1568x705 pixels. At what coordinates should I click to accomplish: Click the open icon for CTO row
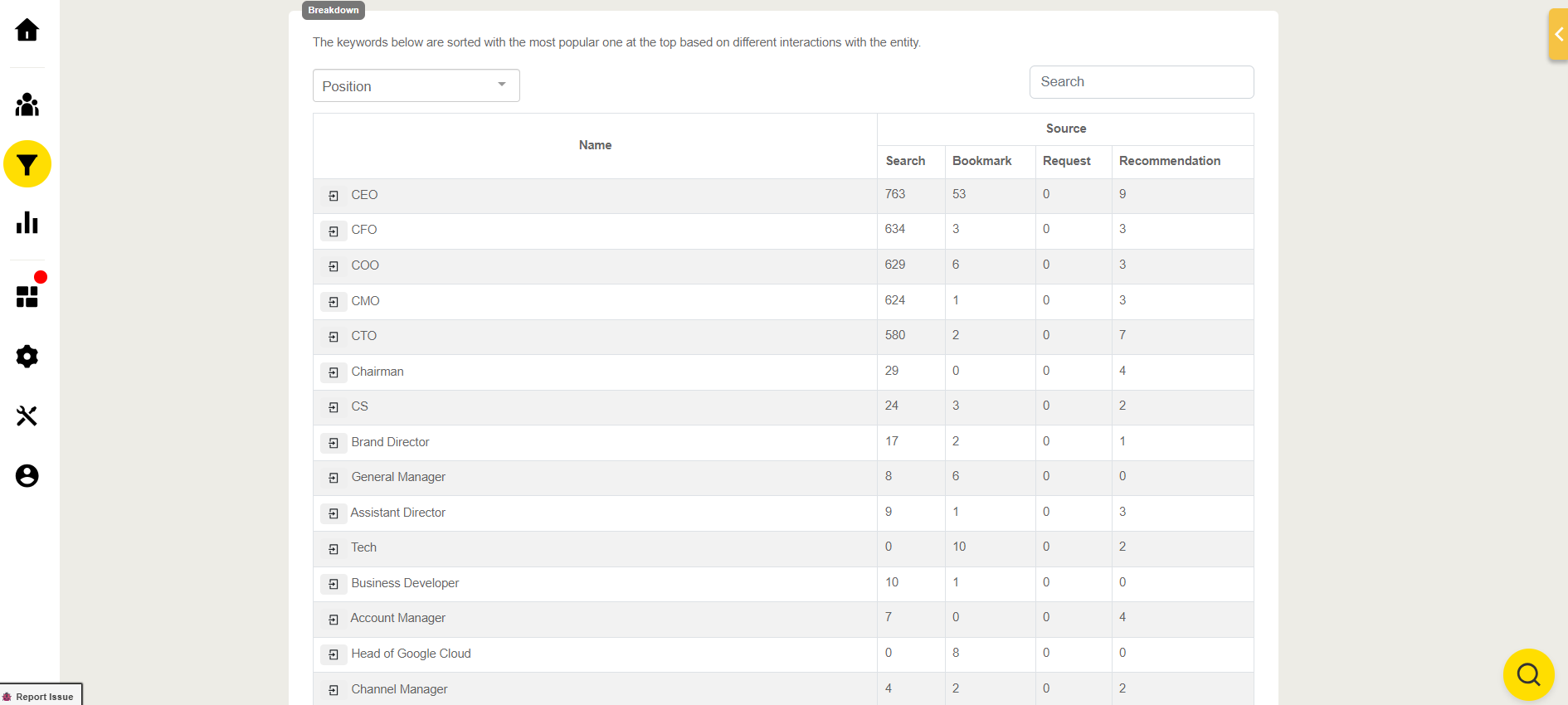pyautogui.click(x=334, y=337)
